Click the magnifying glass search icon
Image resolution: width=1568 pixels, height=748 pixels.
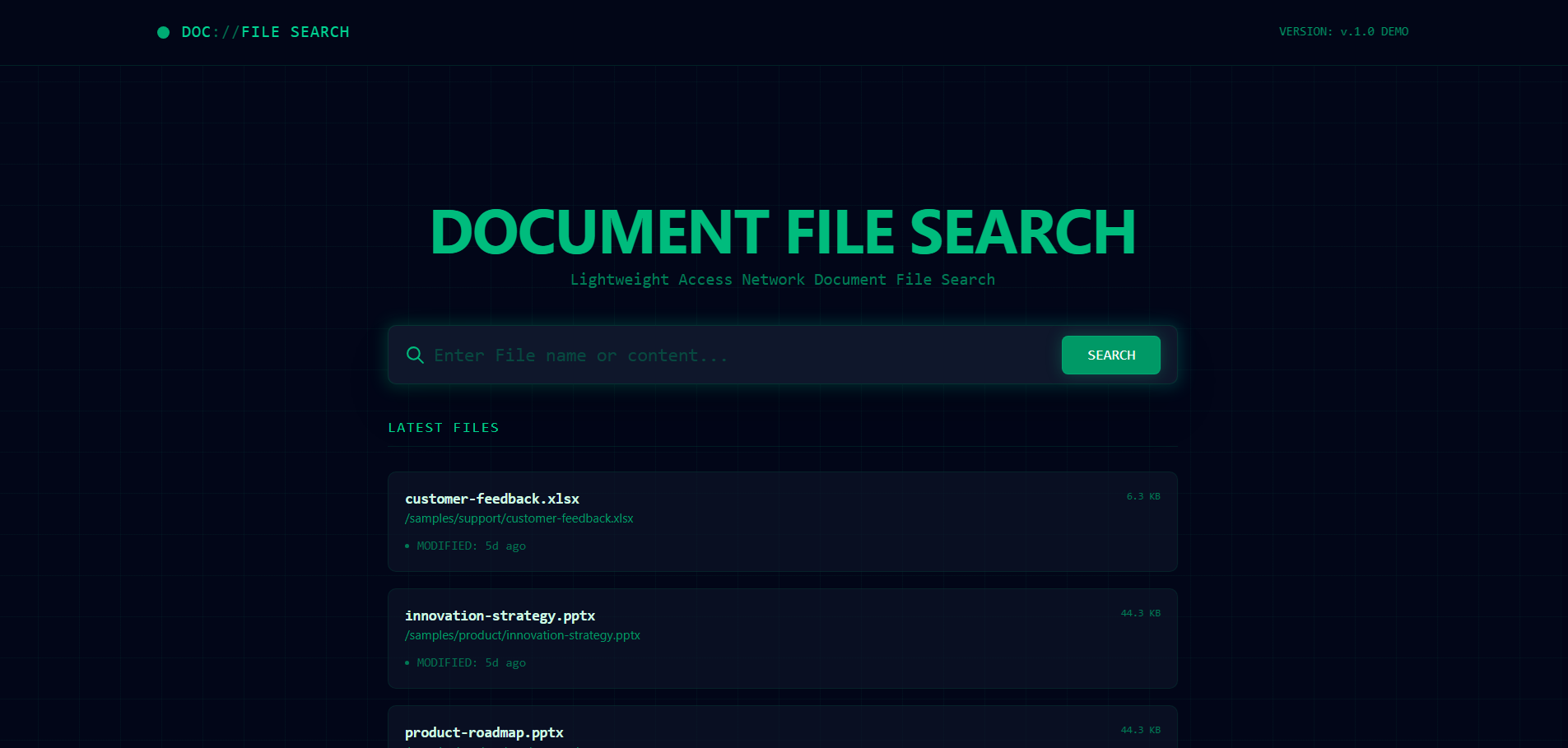coord(415,355)
